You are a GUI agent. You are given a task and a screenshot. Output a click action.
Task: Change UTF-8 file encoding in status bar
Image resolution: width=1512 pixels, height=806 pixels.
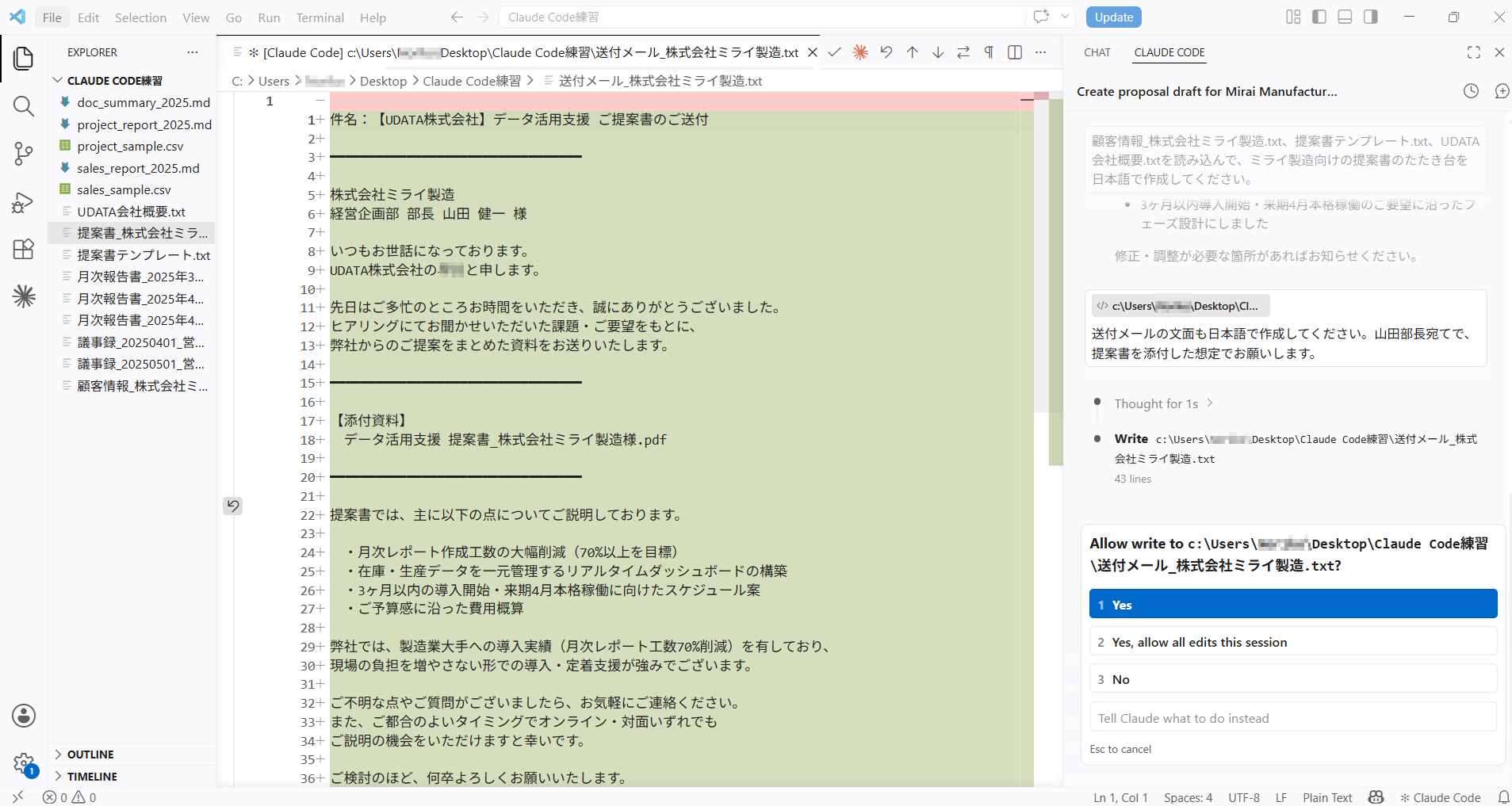(x=1244, y=797)
